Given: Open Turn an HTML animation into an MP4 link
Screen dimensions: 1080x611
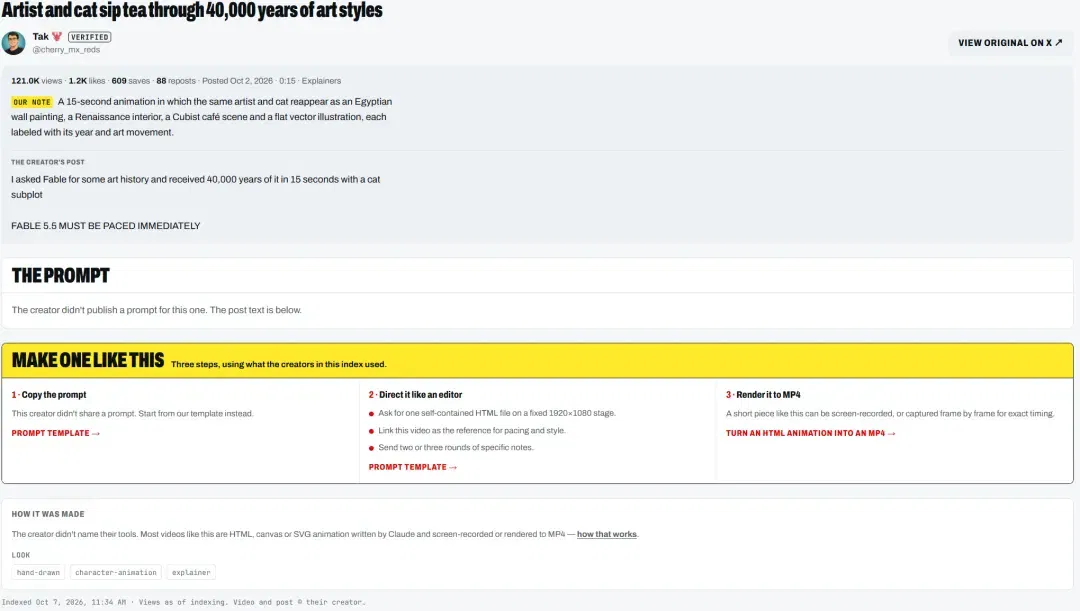Looking at the screenshot, I should click(x=811, y=433).
